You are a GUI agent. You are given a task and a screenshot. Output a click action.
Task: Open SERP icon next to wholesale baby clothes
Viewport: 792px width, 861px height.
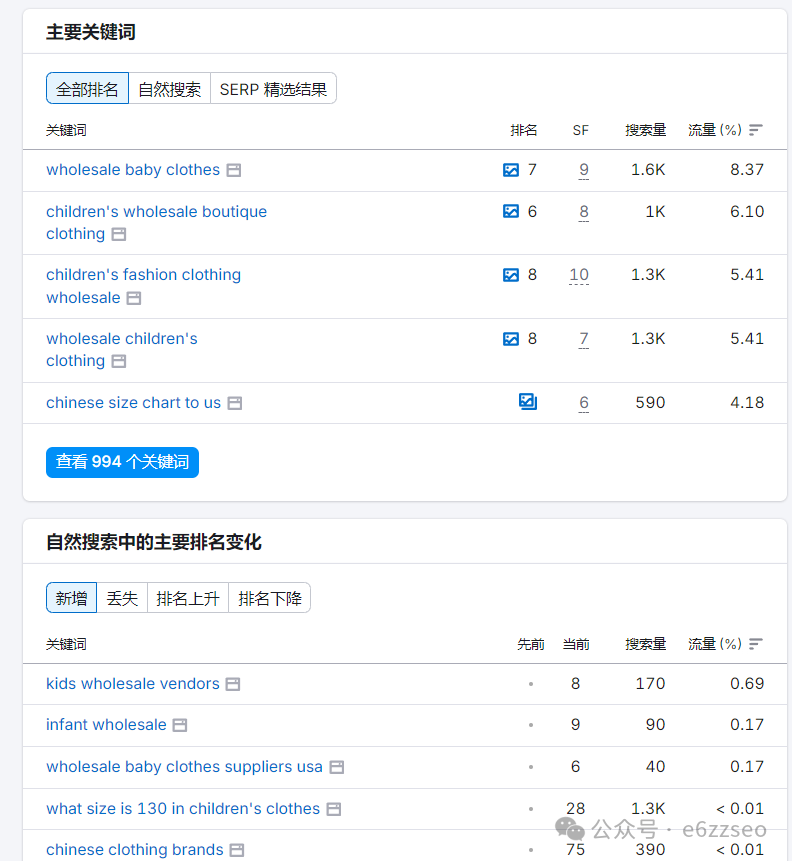[234, 170]
